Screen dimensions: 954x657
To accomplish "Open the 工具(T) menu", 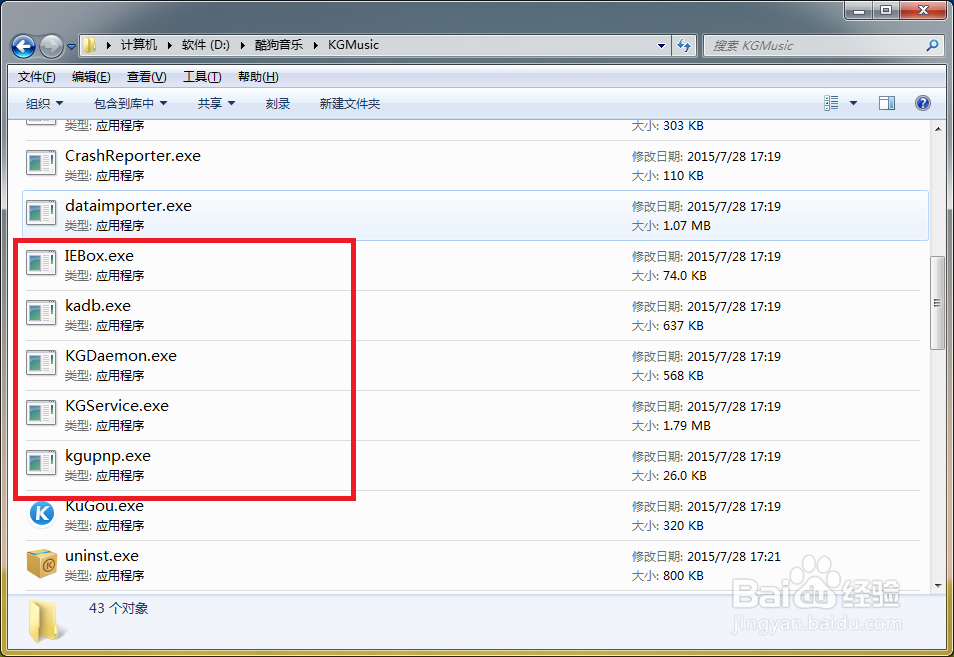I will [x=202, y=77].
